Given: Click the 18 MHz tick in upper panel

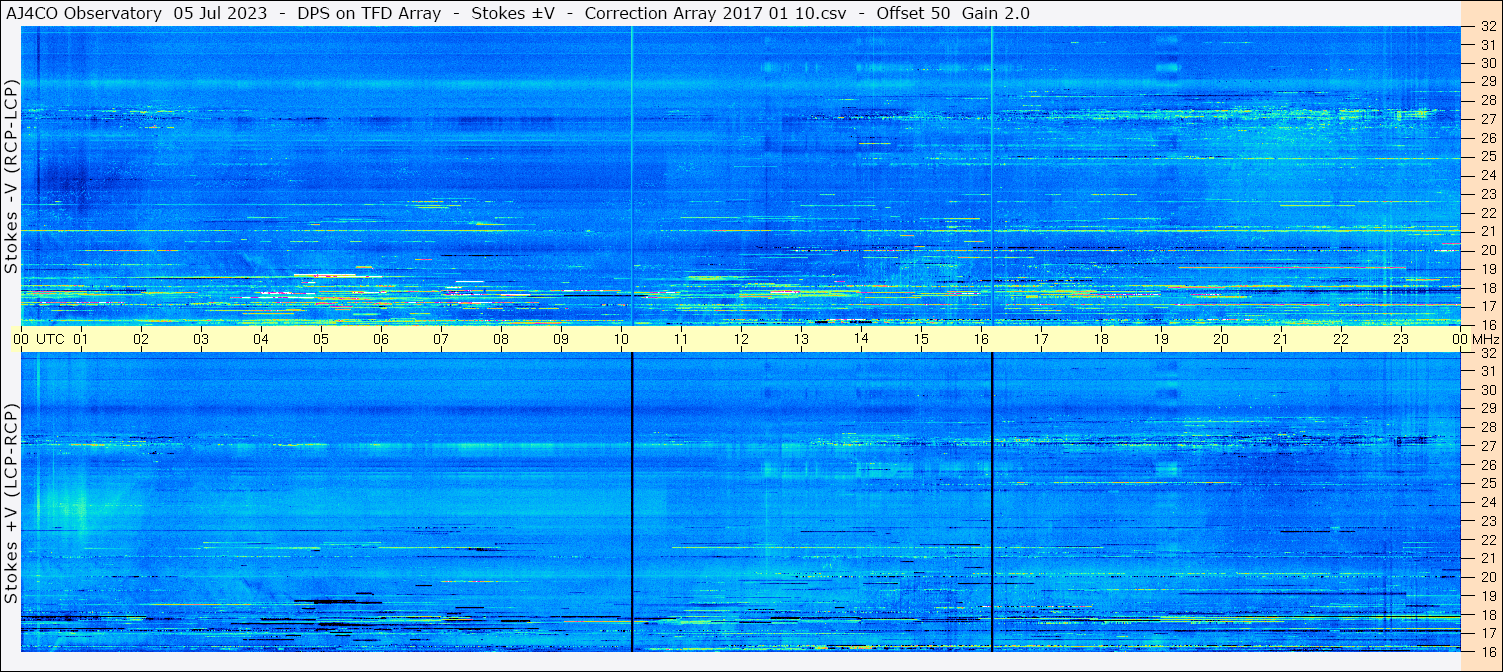Looking at the screenshot, I should [1488, 287].
